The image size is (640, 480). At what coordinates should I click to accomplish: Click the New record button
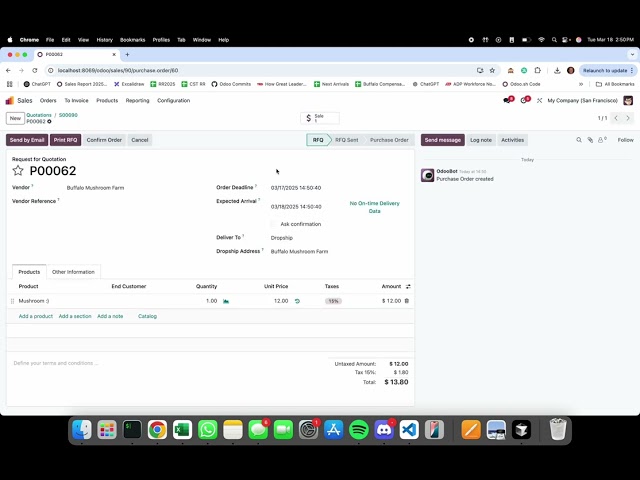[x=15, y=118]
